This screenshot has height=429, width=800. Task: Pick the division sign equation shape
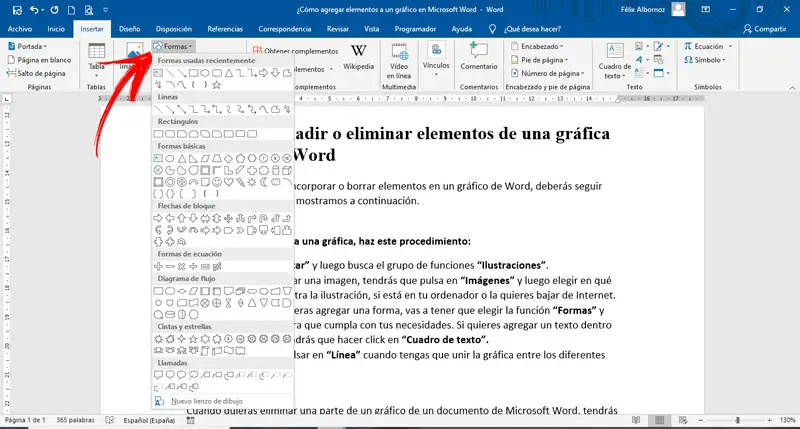tap(193, 266)
